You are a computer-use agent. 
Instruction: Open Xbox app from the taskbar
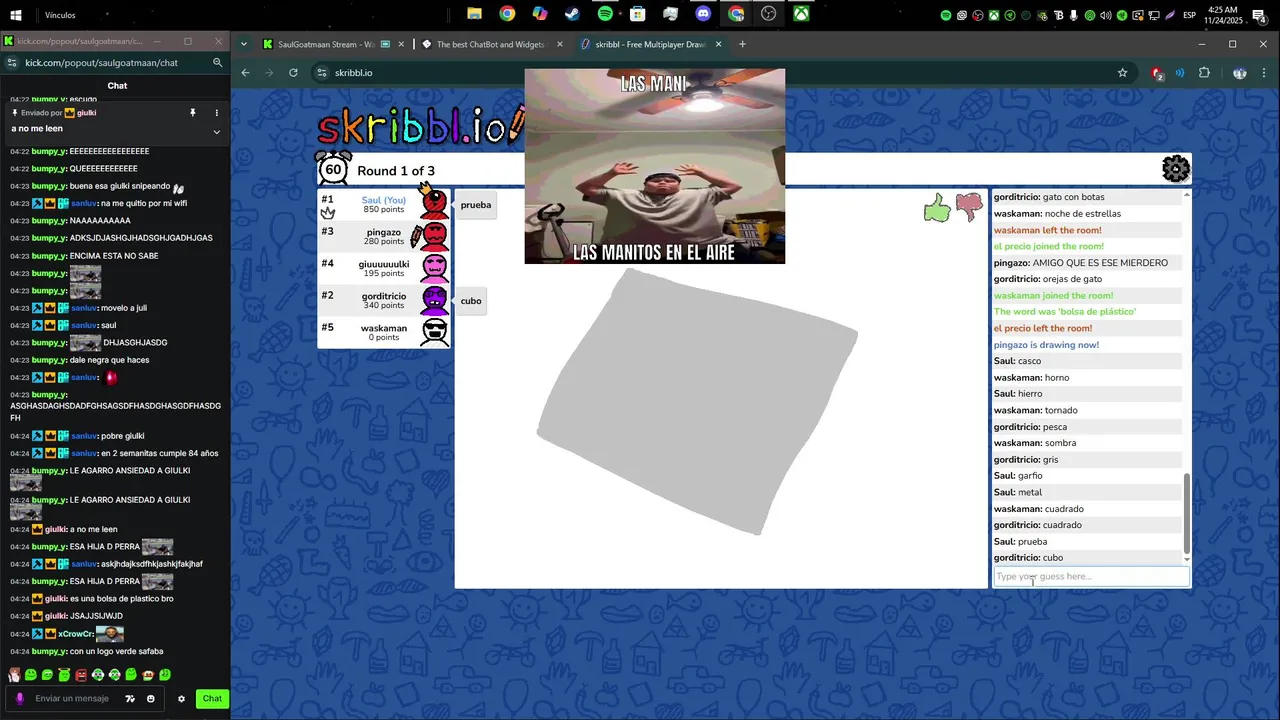tap(801, 14)
